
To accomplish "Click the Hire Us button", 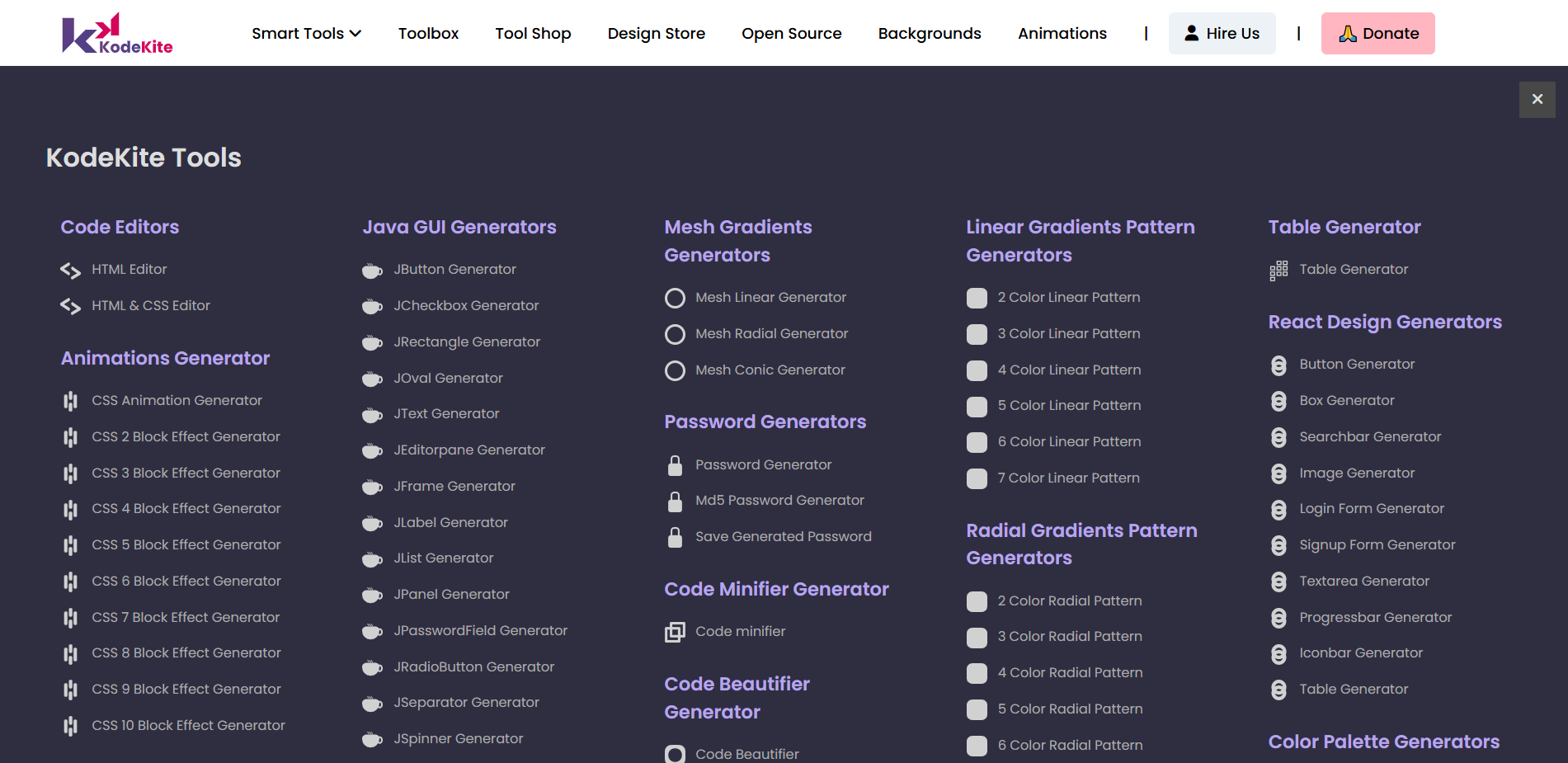I will point(1222,33).
